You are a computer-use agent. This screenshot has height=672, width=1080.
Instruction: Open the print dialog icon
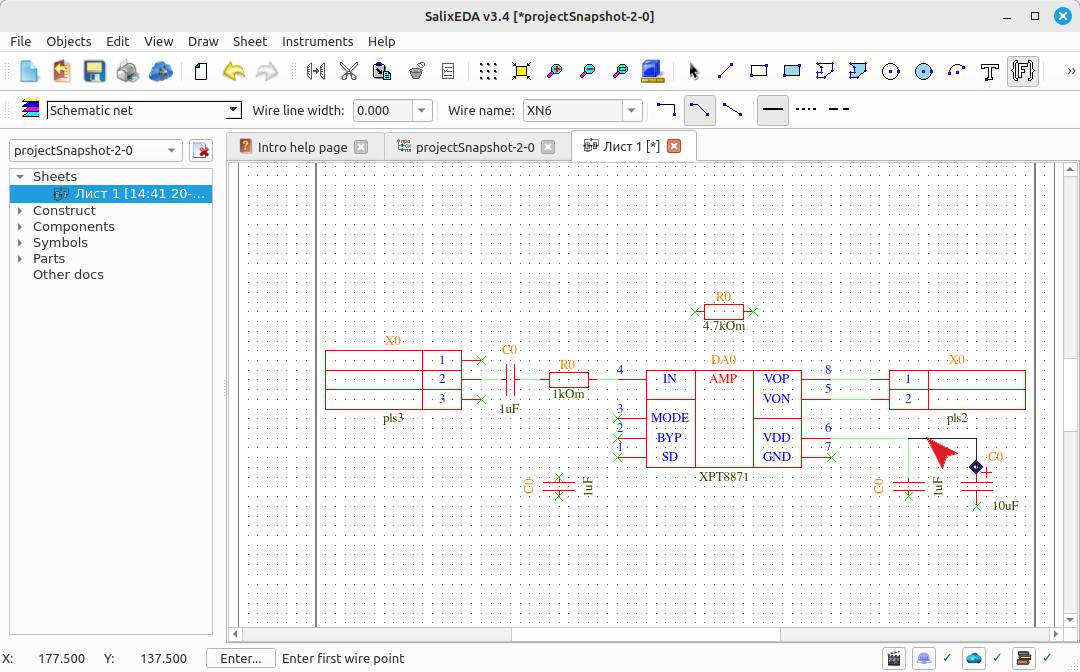pos(127,71)
